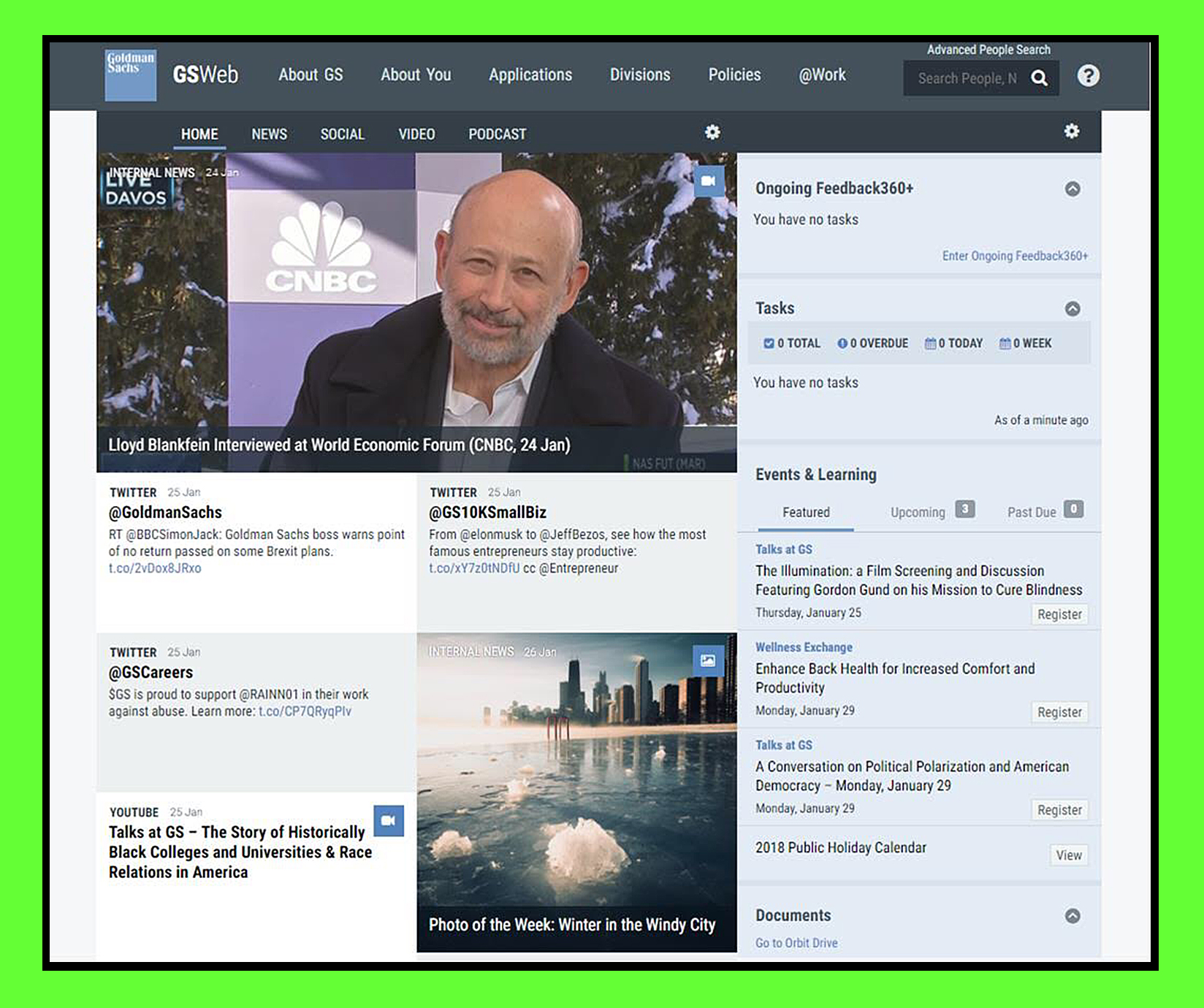Select the HOME tab
Screen dimensions: 1204x1008
[x=199, y=134]
